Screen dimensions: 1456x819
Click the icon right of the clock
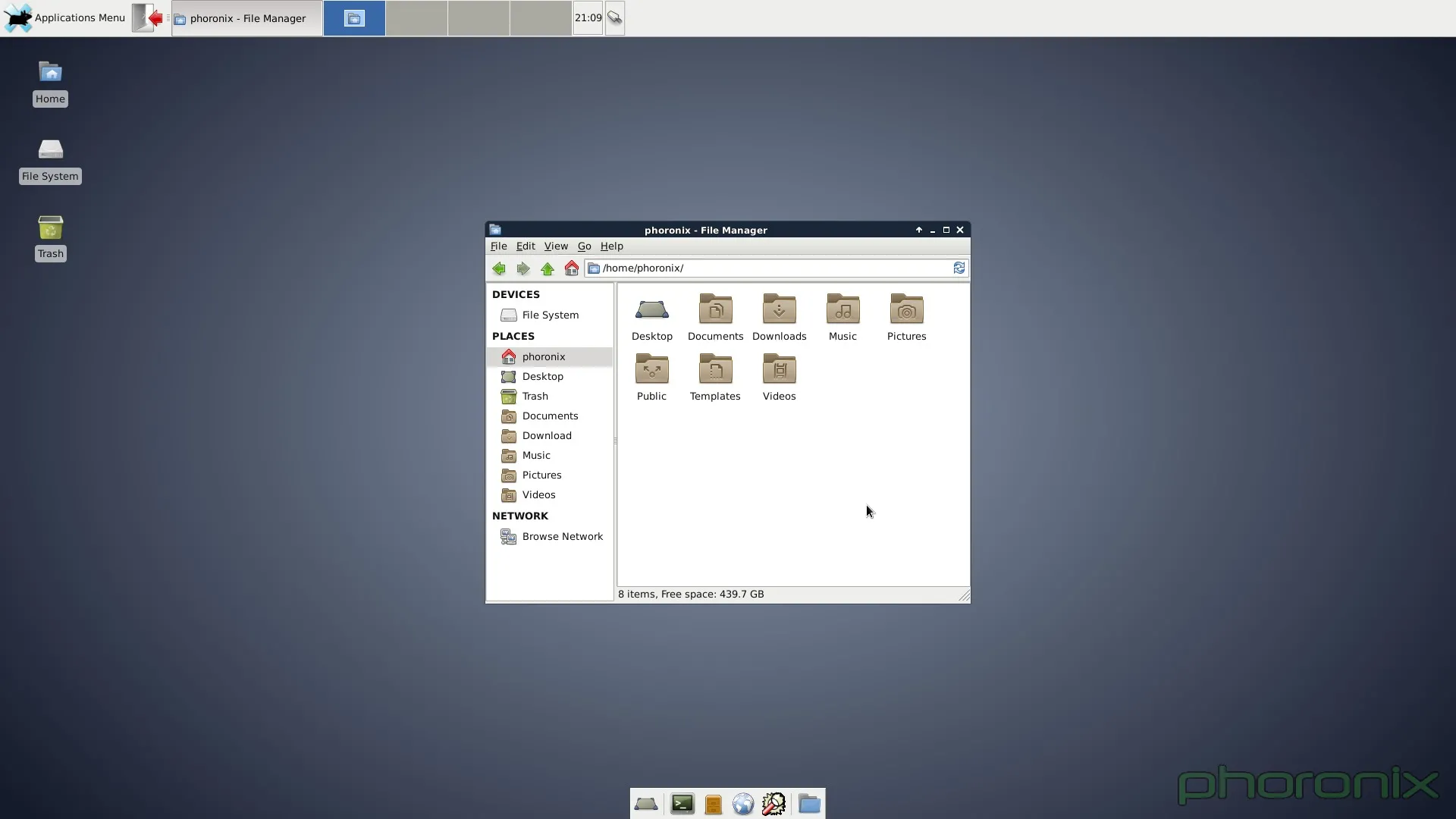pyautogui.click(x=614, y=17)
